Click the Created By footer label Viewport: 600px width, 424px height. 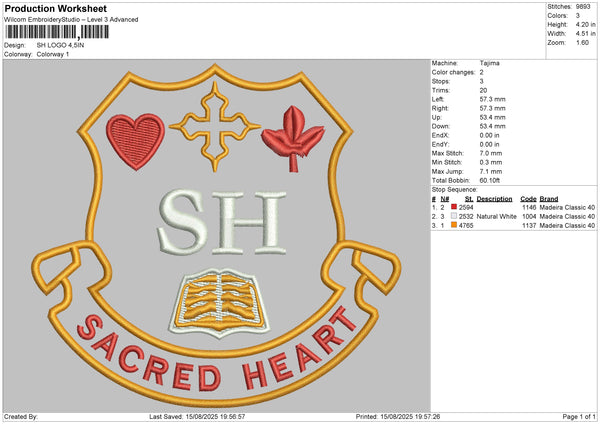[x=21, y=416]
